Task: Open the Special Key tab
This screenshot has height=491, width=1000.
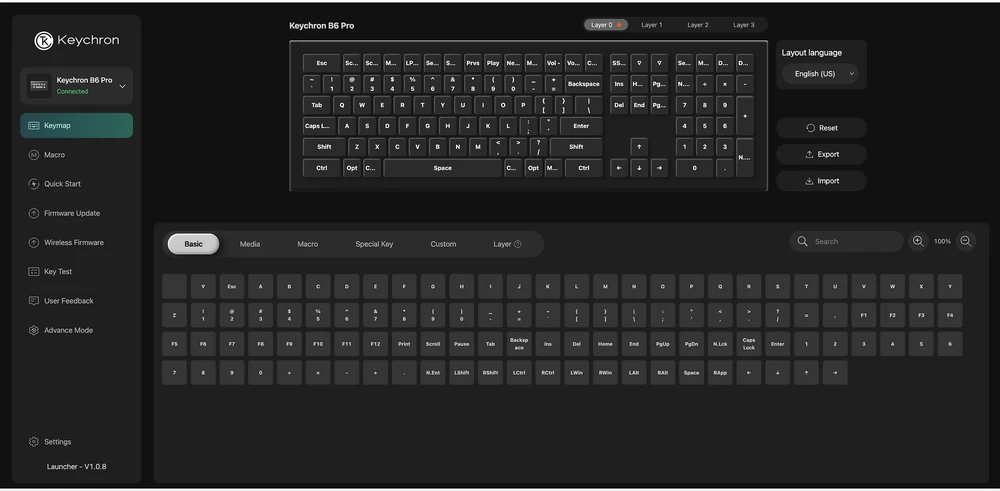Action: 374,244
